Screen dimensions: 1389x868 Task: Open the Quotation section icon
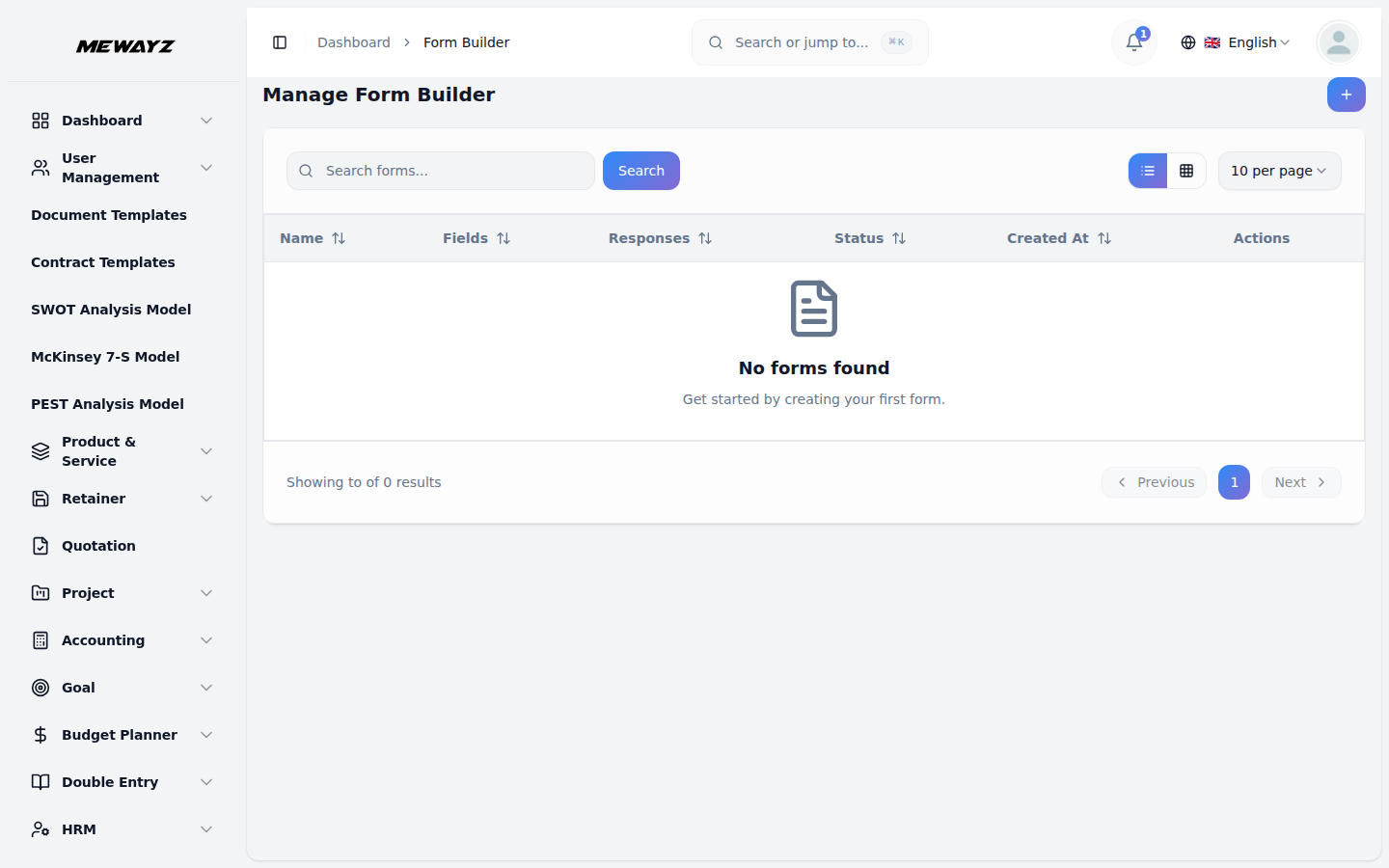coord(40,545)
